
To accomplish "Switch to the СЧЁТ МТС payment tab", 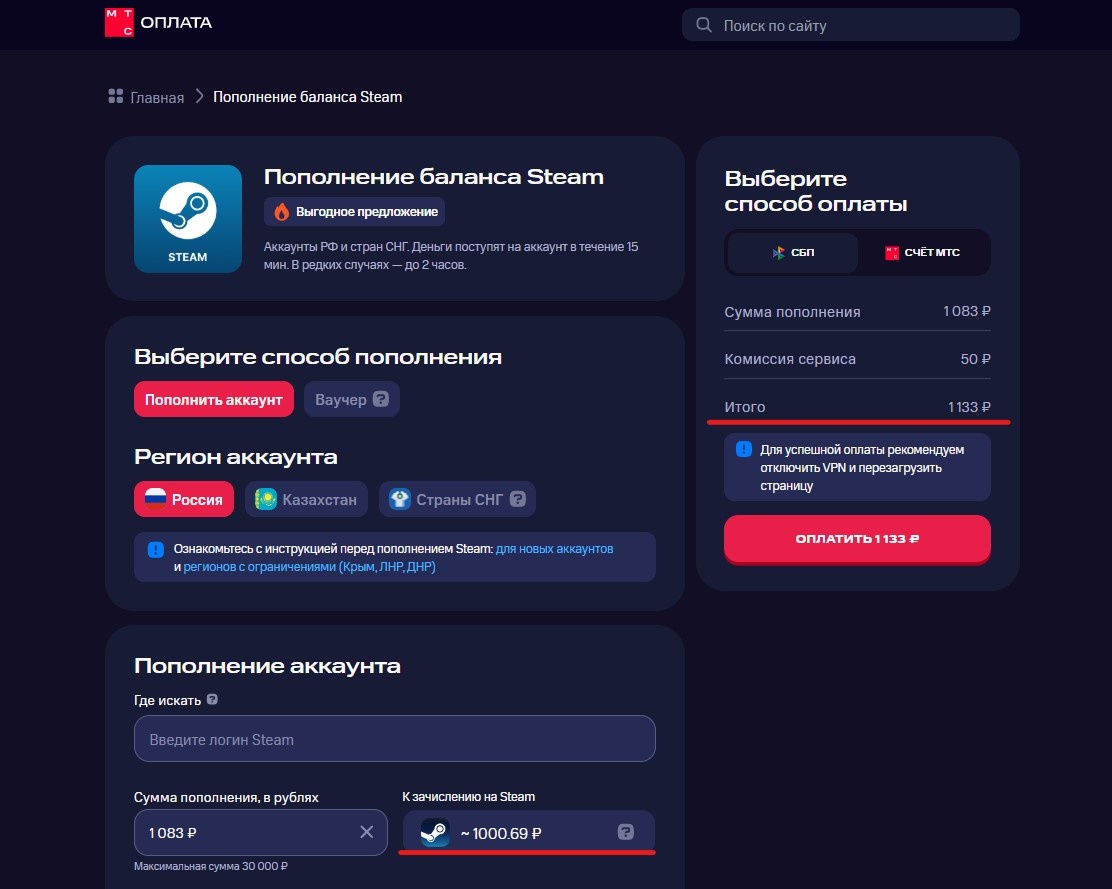I will (923, 252).
